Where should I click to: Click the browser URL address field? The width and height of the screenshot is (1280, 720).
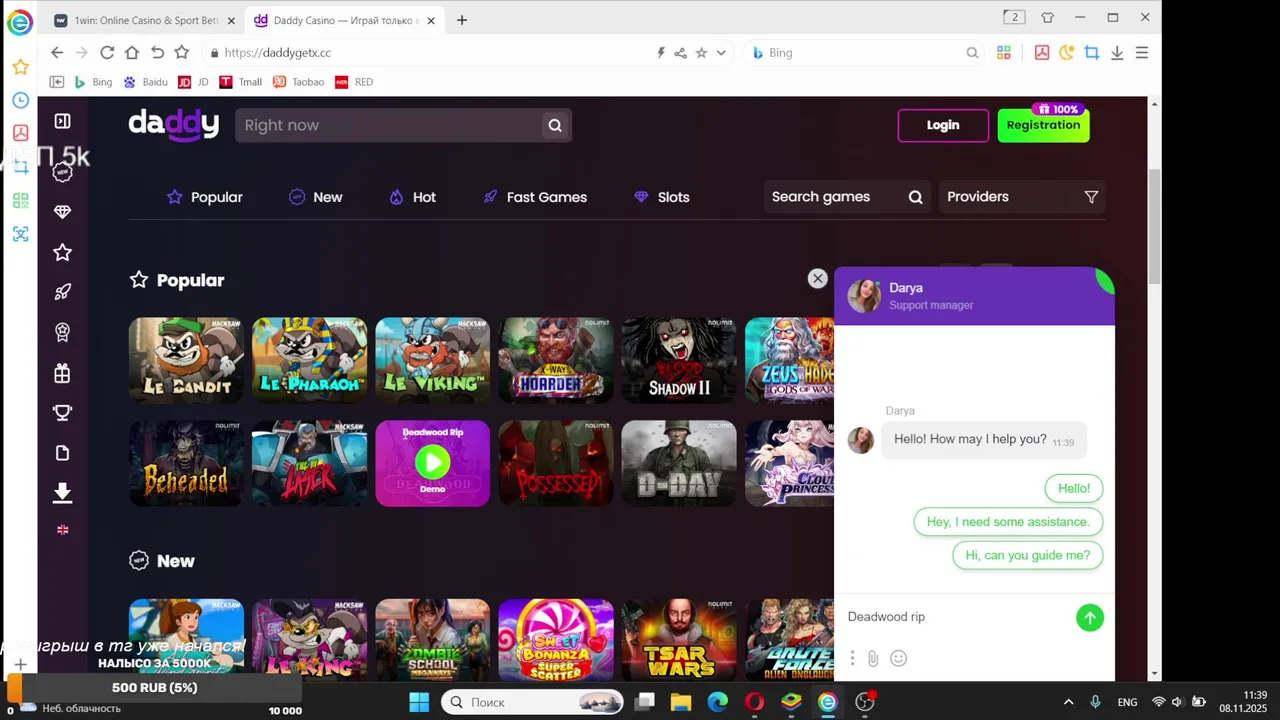[430, 53]
